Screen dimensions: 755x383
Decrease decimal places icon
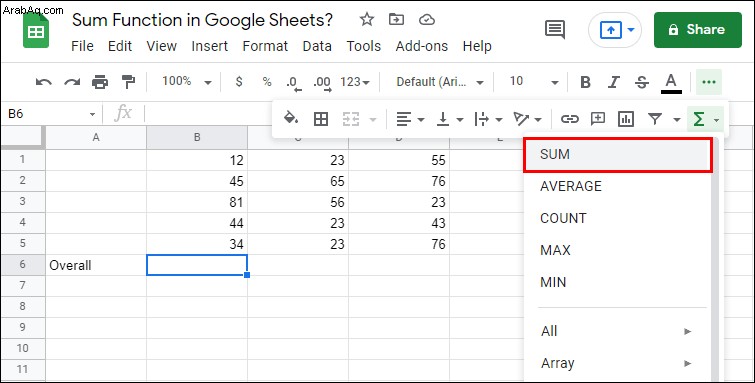(293, 83)
